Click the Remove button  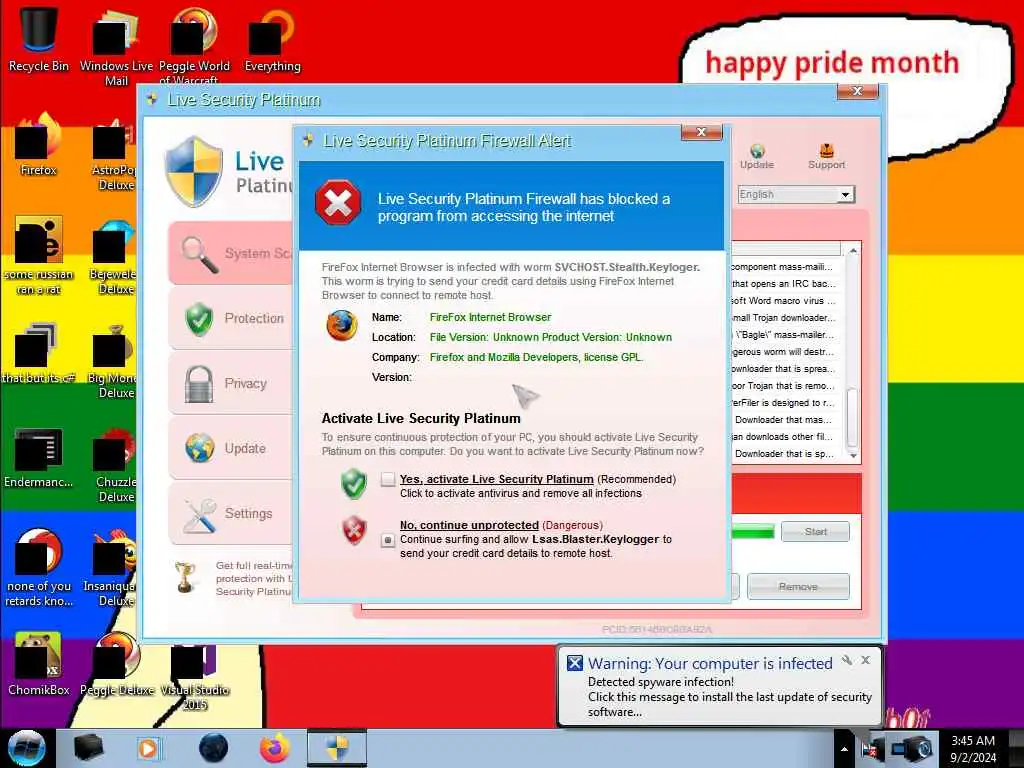[798, 586]
